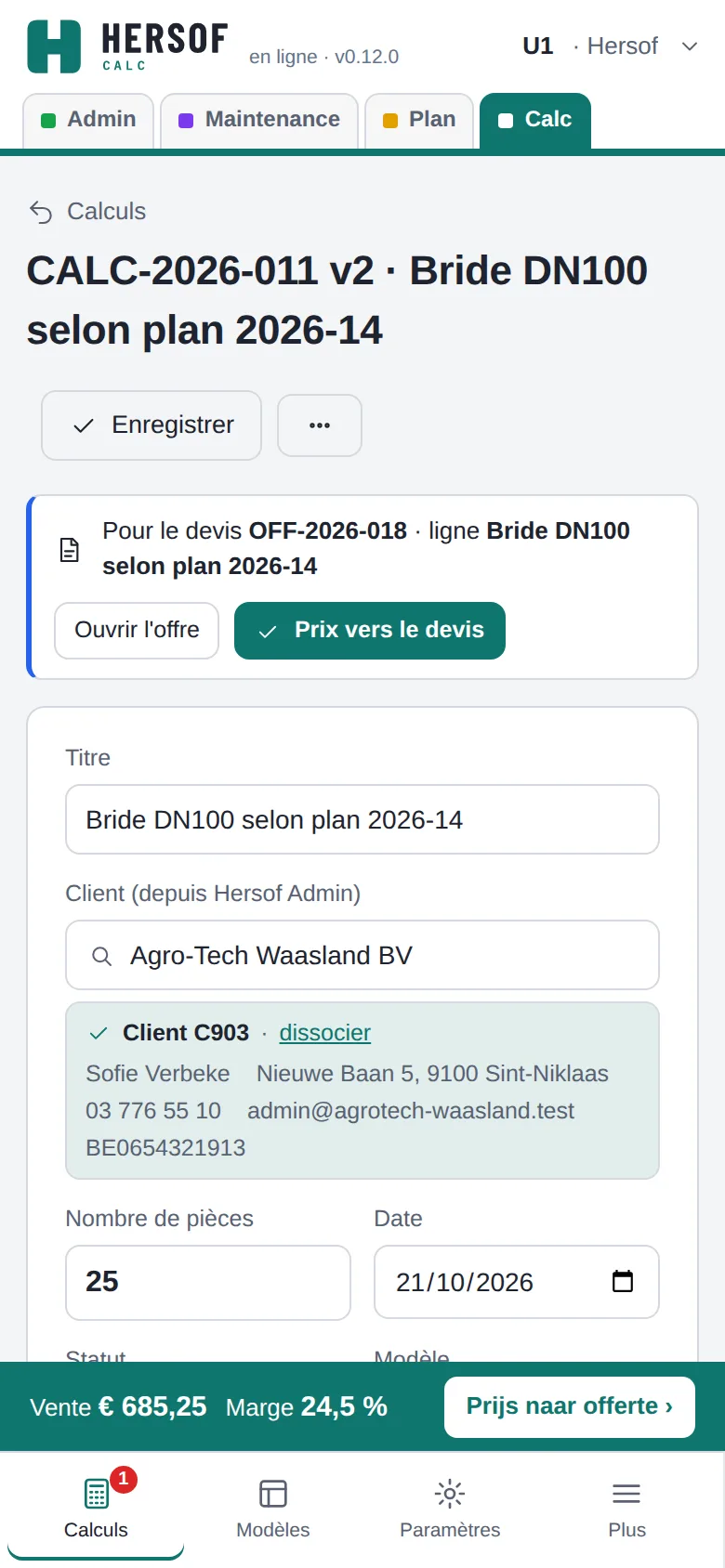Open the offer via Ouvrir l'offre
This screenshot has width=725, height=1568.
pyautogui.click(x=137, y=631)
